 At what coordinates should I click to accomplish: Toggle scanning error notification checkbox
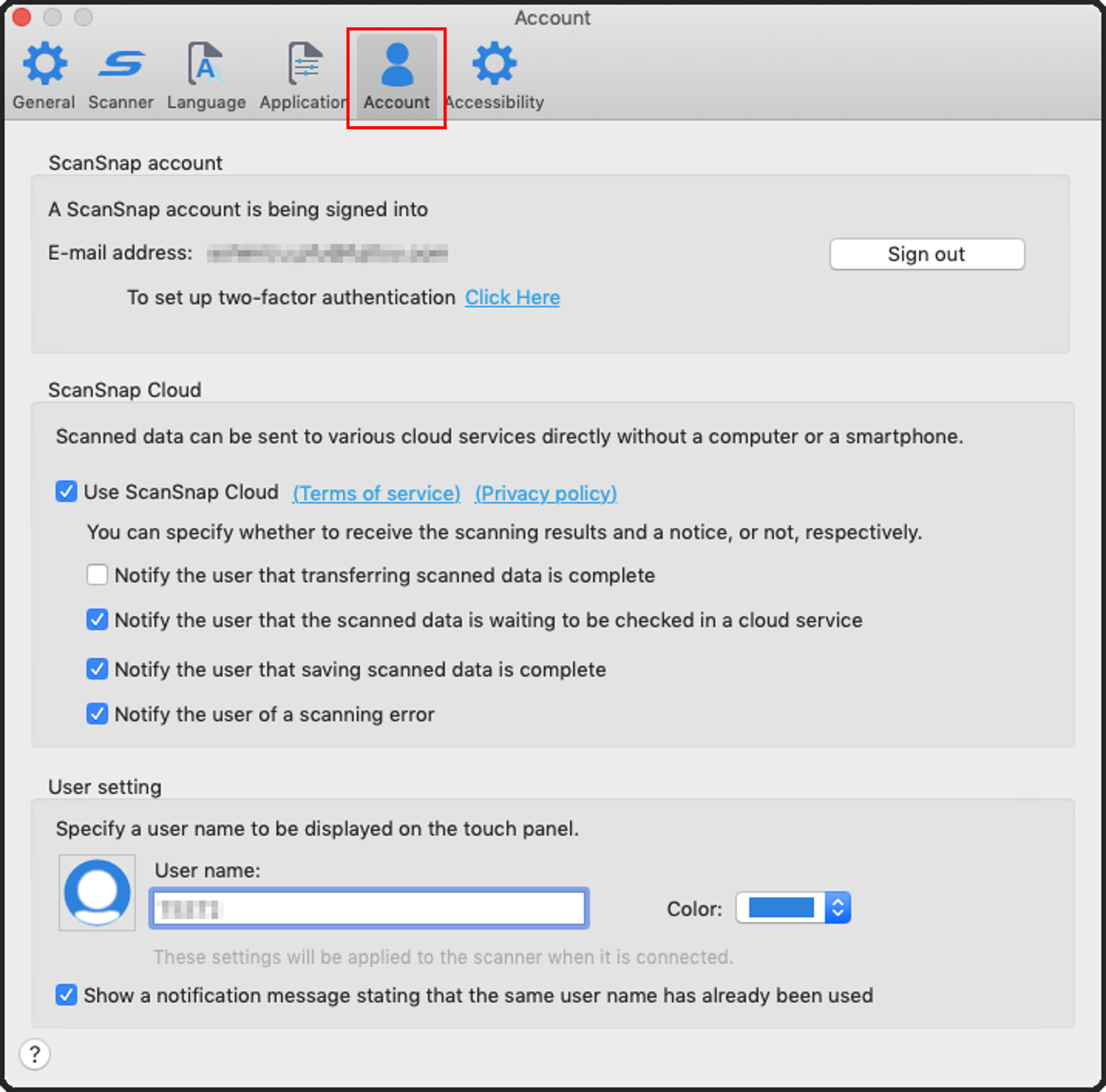click(x=98, y=714)
